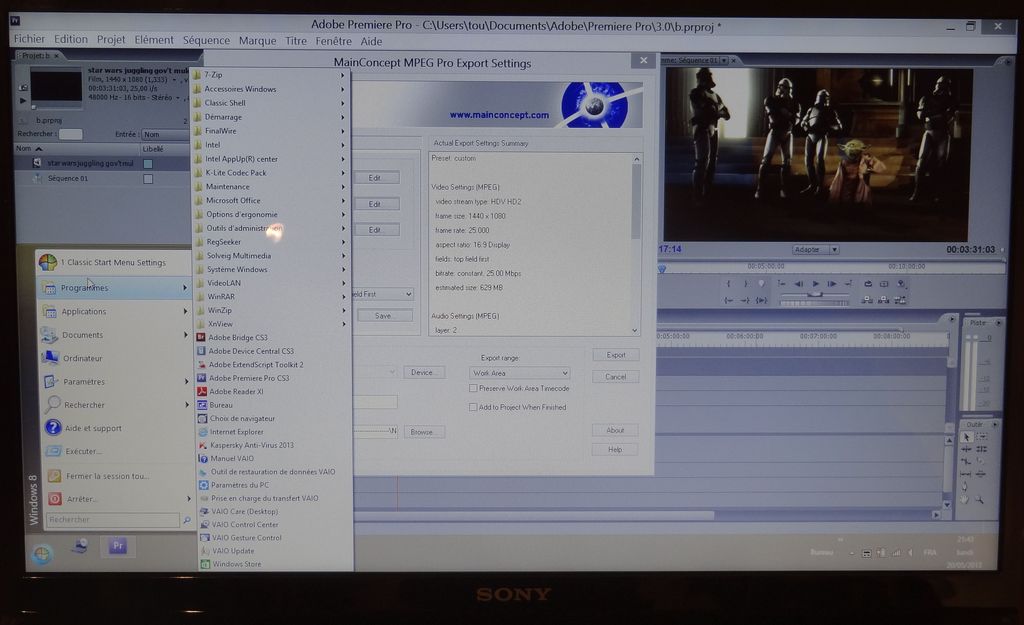Select the Hand tool
The height and width of the screenshot is (625, 1024).
point(965,500)
